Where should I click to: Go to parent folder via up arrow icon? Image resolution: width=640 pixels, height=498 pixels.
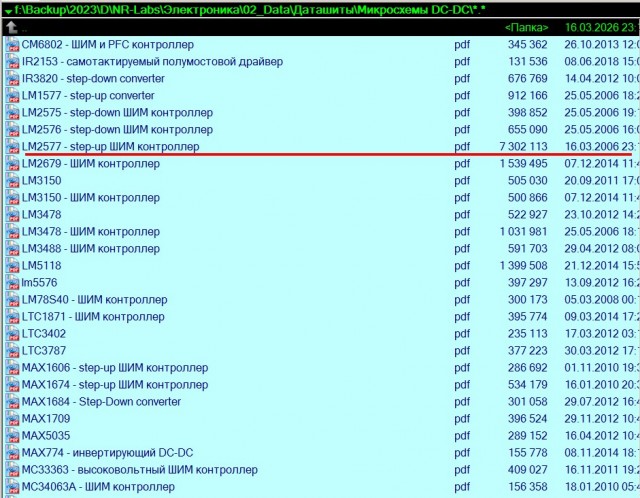pyautogui.click(x=11, y=27)
